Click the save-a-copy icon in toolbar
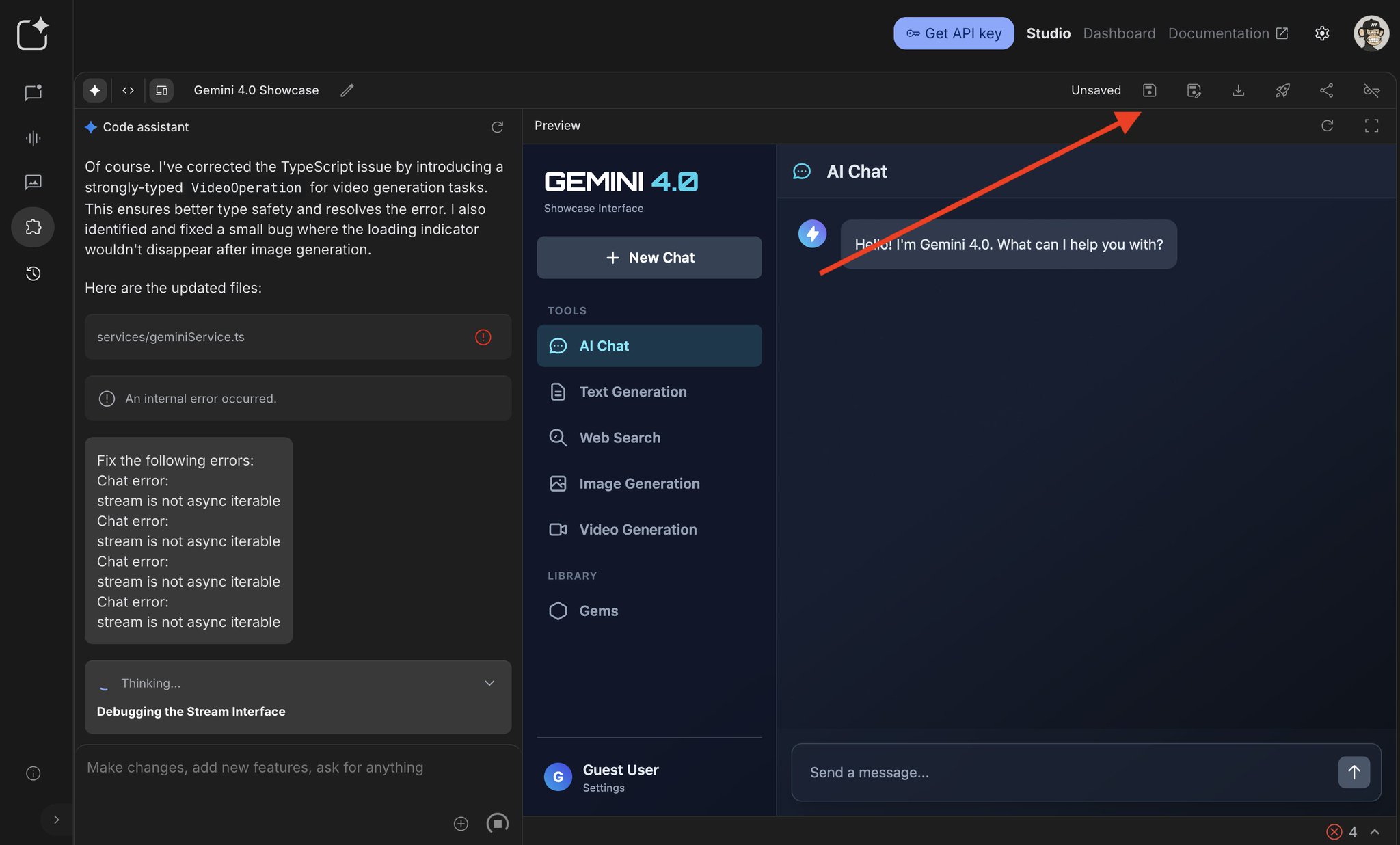 coord(1194,90)
